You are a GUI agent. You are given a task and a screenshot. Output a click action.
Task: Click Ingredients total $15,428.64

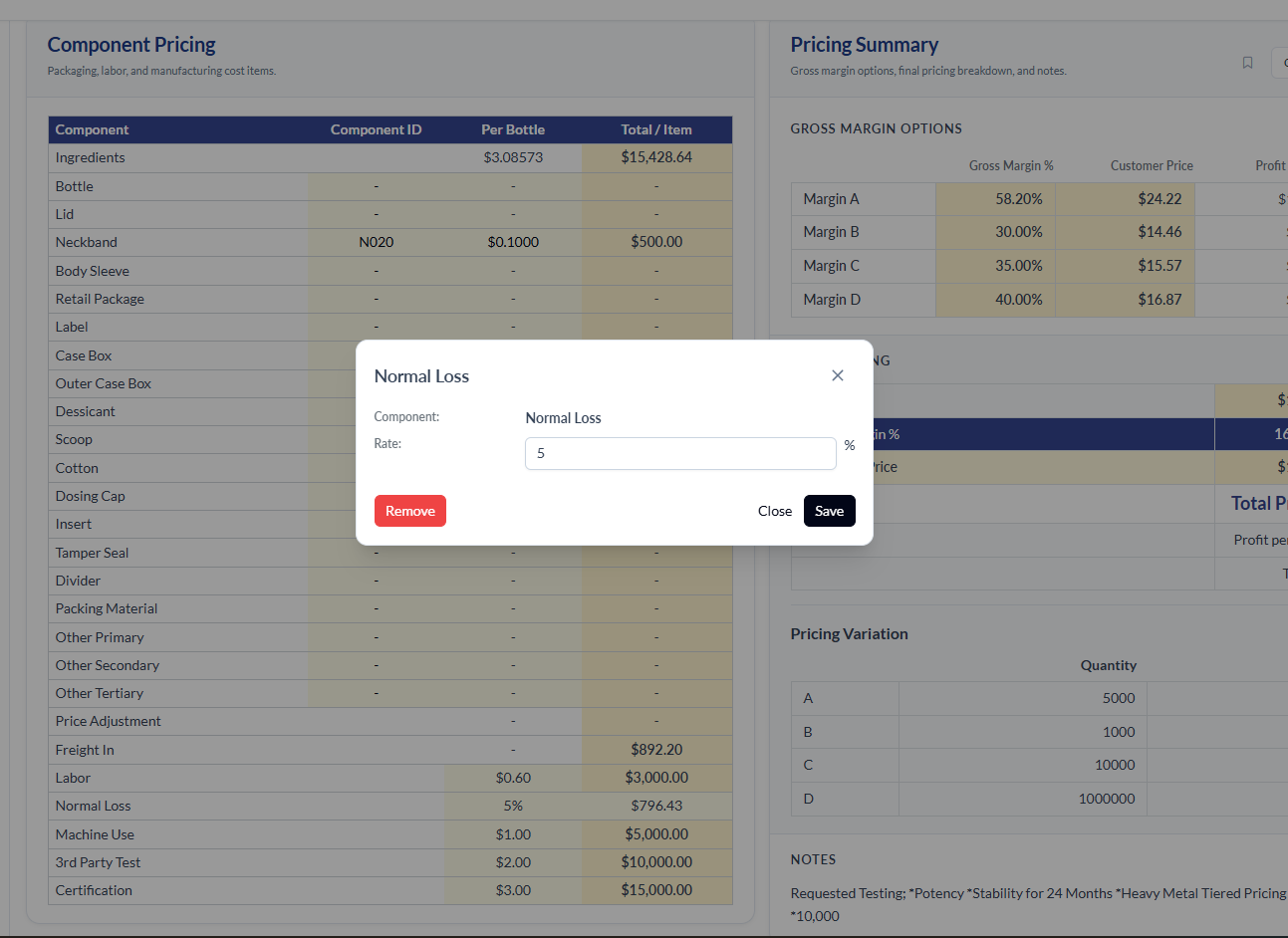(656, 157)
